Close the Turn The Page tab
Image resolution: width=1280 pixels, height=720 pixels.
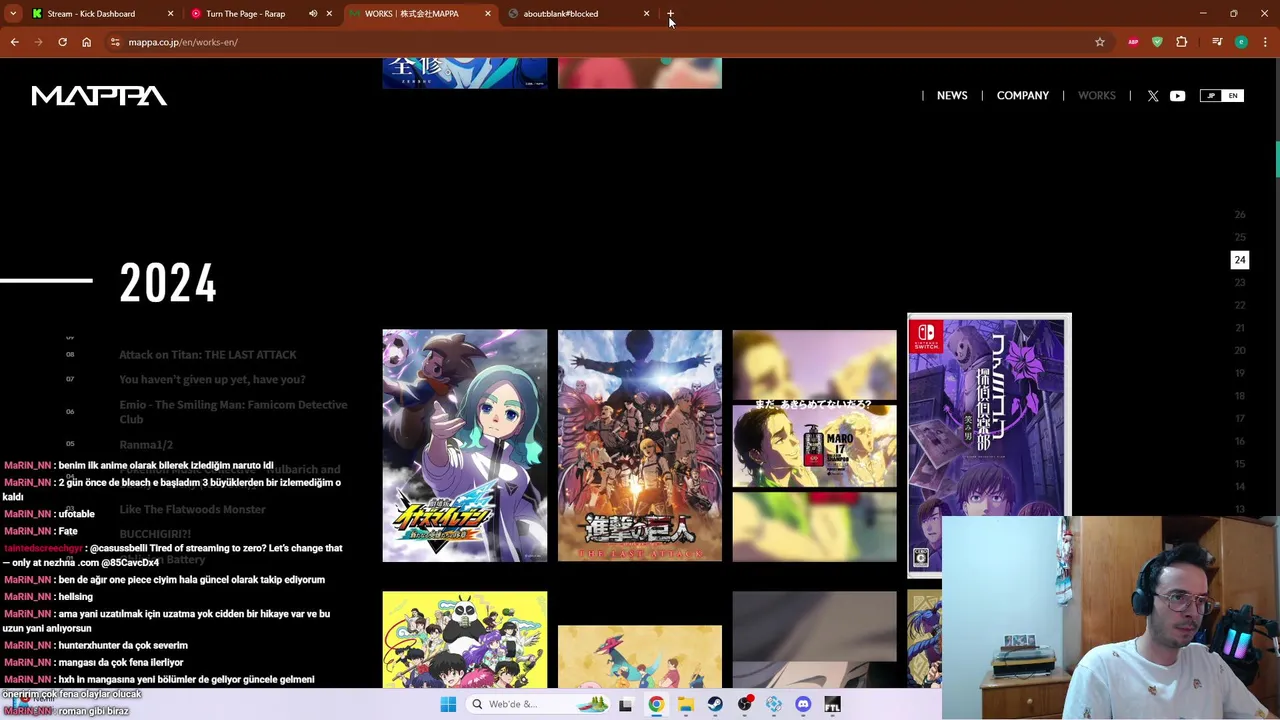pos(329,14)
